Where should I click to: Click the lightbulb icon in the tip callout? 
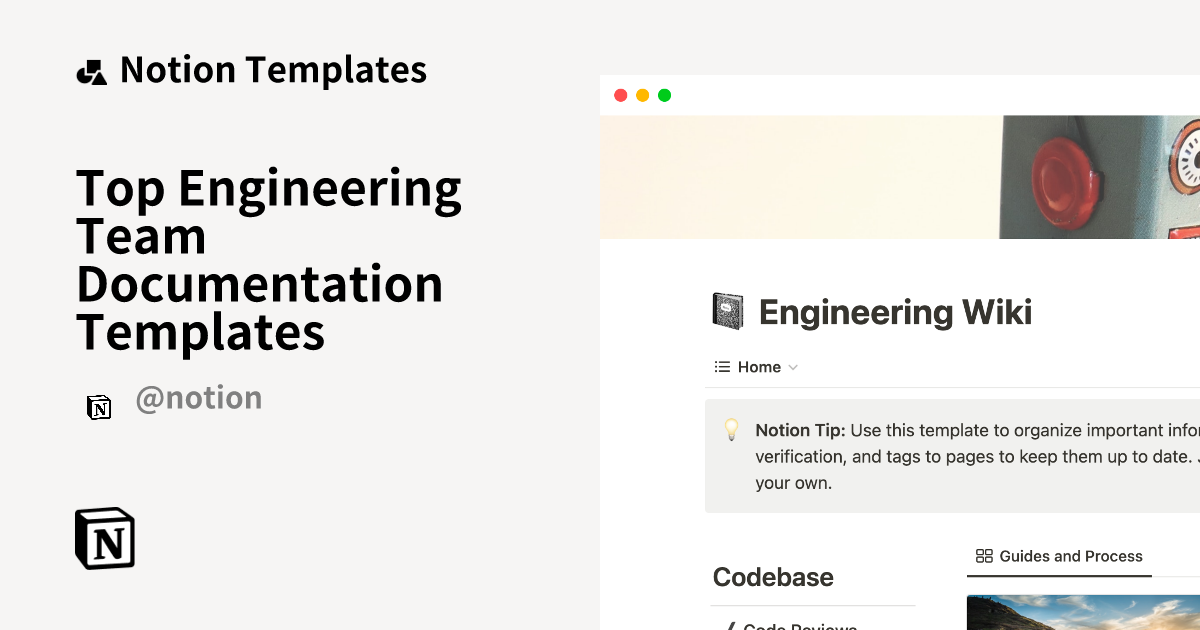click(731, 430)
